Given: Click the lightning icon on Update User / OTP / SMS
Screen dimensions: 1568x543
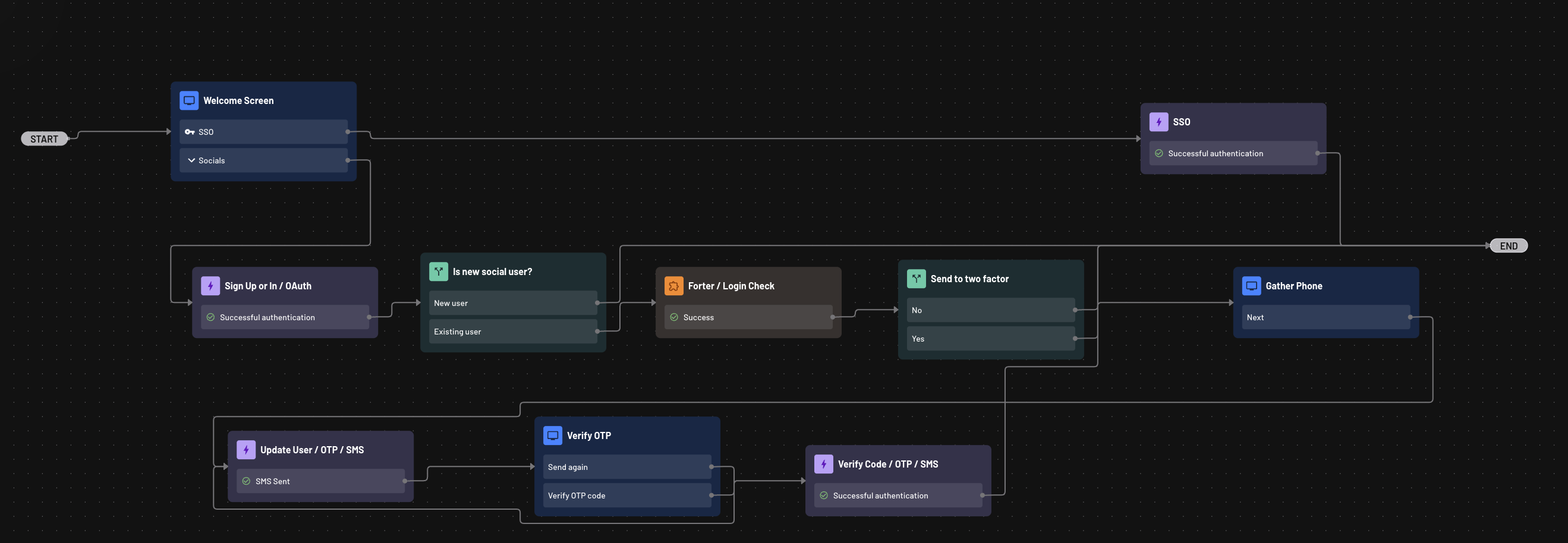Looking at the screenshot, I should (x=245, y=449).
